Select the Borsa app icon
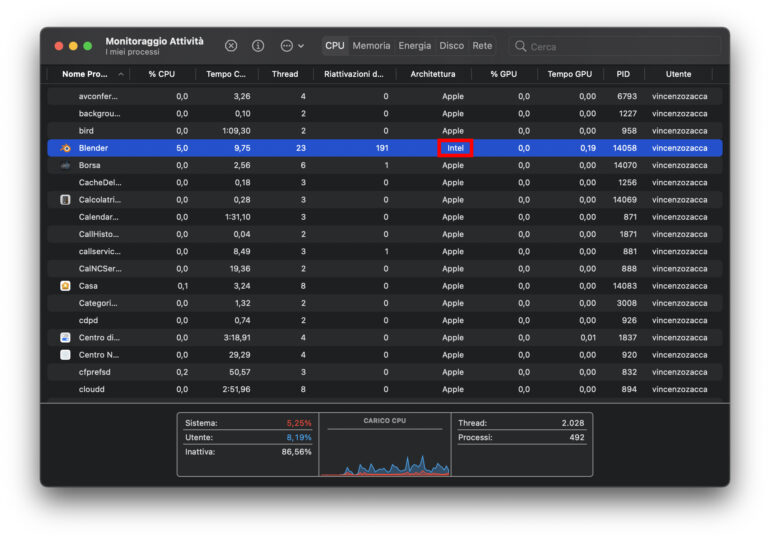Viewport: 770px width, 540px height. tap(65, 165)
